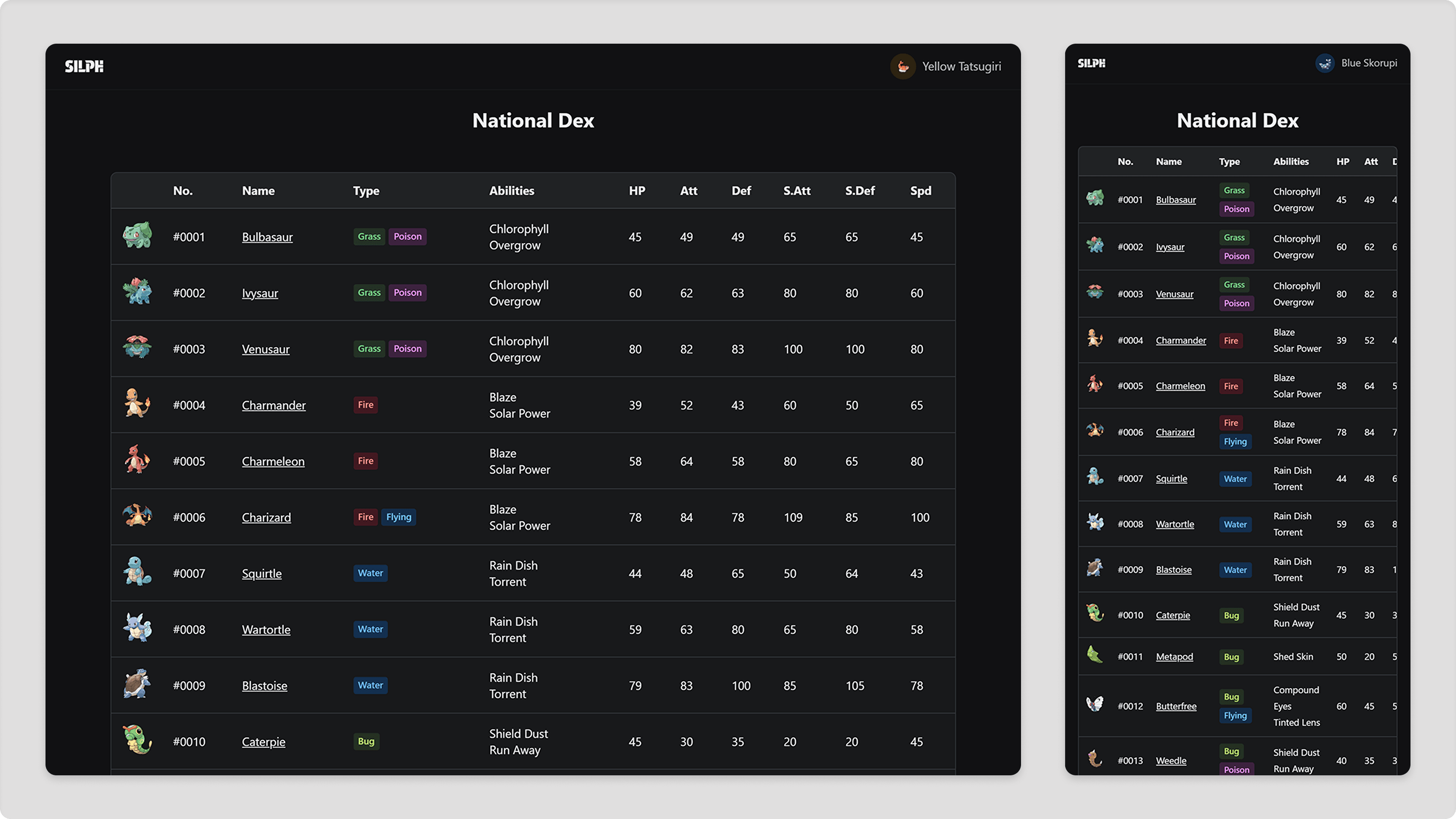Click Weedle sprite in mobile table

point(1095,759)
